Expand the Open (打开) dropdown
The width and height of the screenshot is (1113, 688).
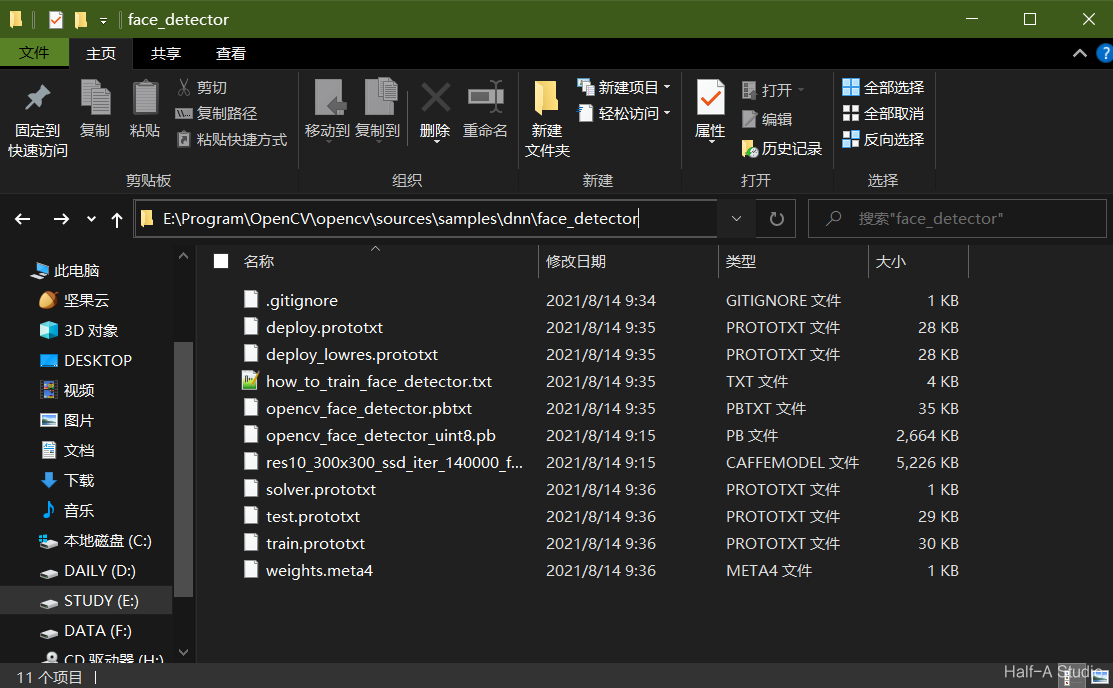pos(801,89)
